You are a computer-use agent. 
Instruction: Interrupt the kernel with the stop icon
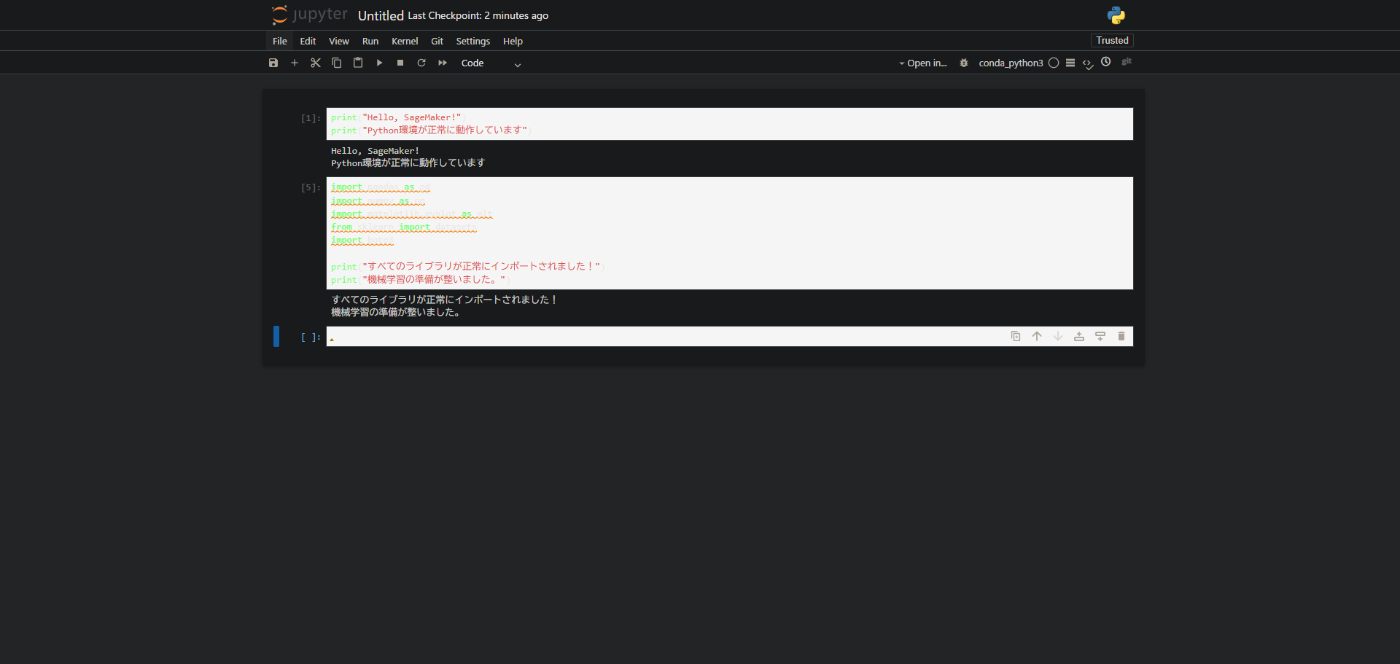tap(400, 63)
